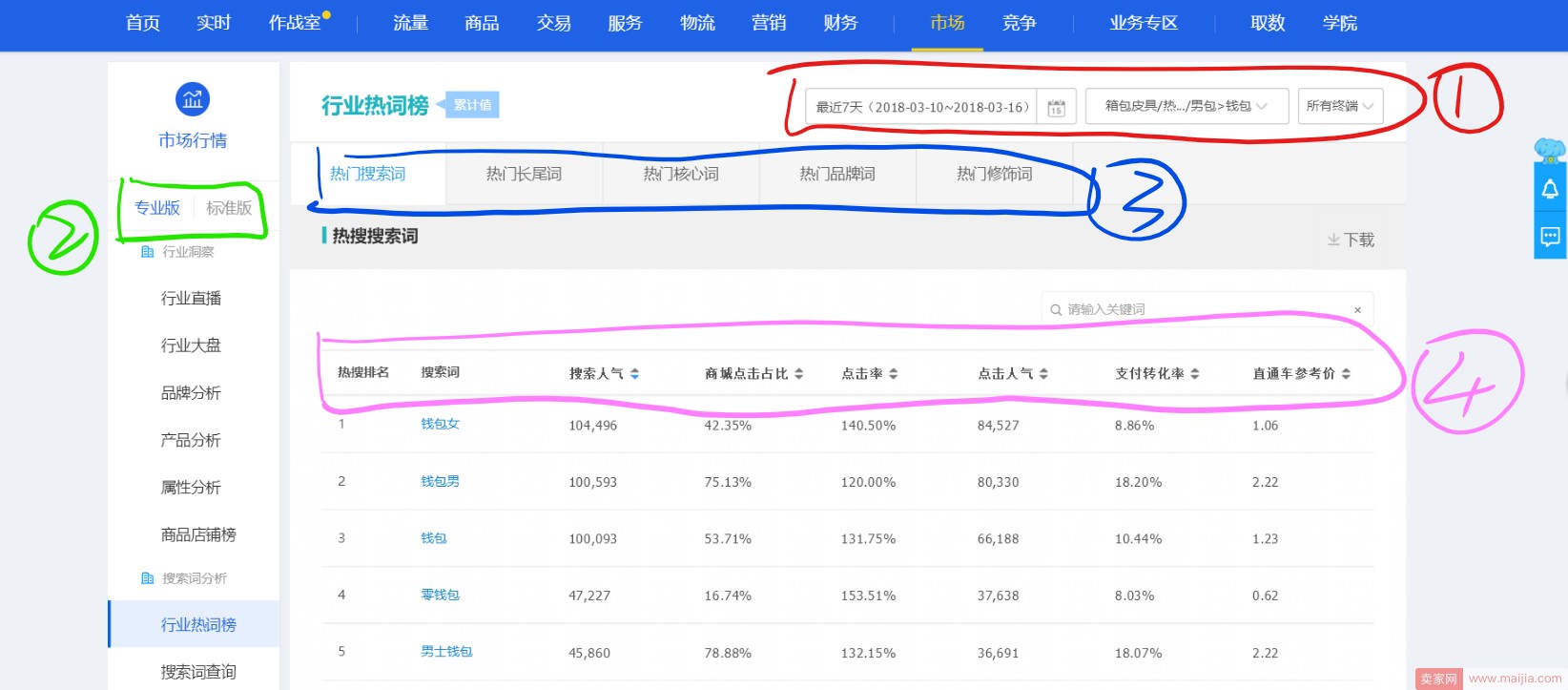Open 首页 in top navigation
1568x690 pixels.
click(x=143, y=23)
